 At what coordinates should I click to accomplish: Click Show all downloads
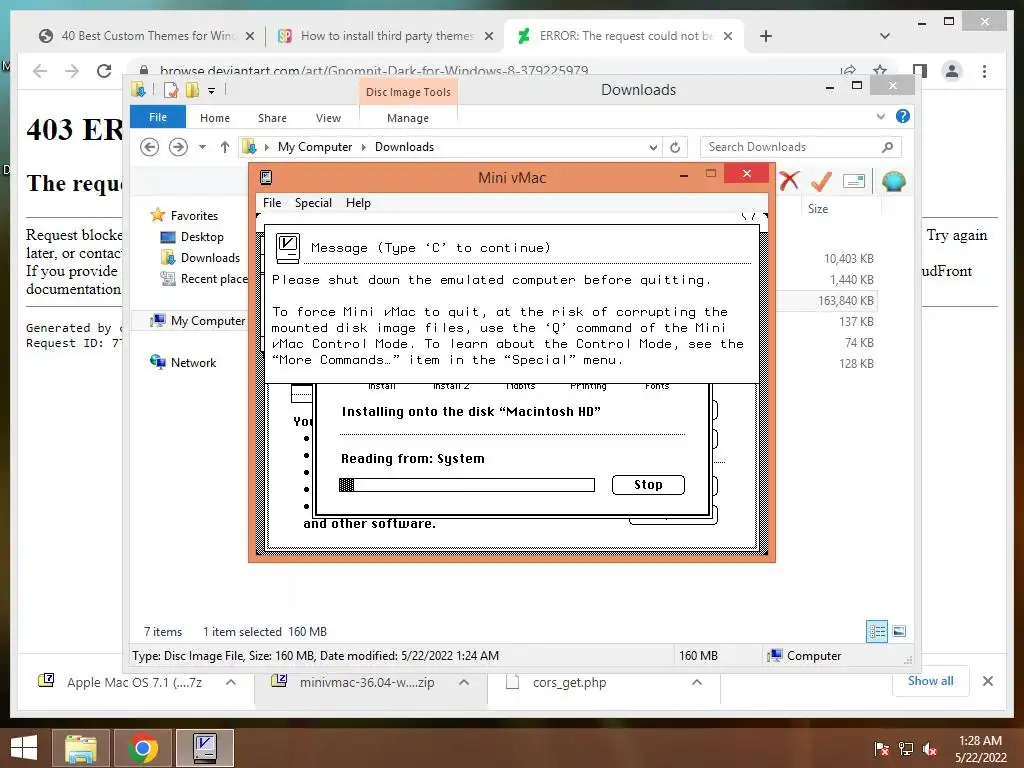pos(930,681)
